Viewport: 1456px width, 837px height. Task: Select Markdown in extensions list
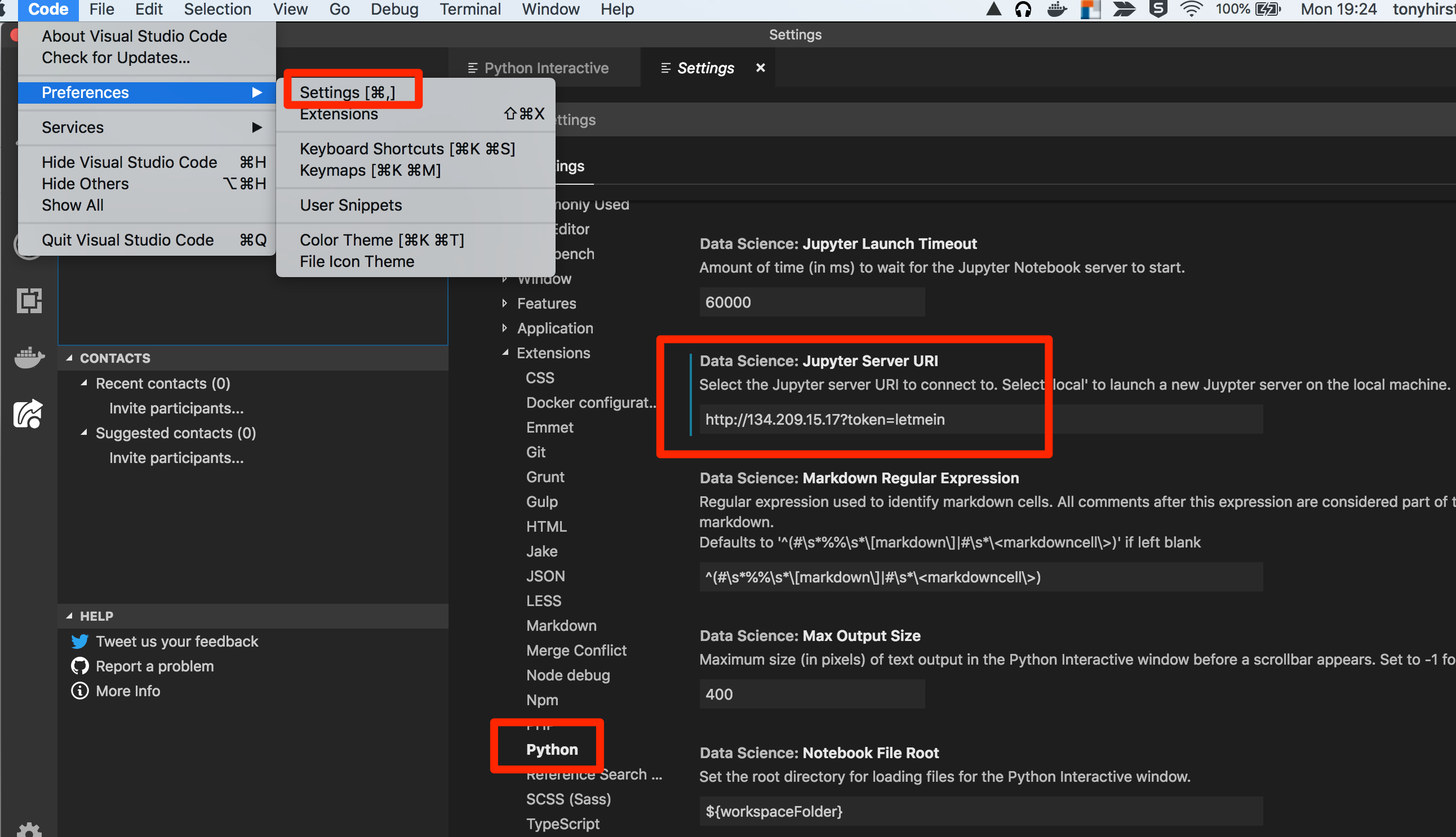(x=561, y=625)
